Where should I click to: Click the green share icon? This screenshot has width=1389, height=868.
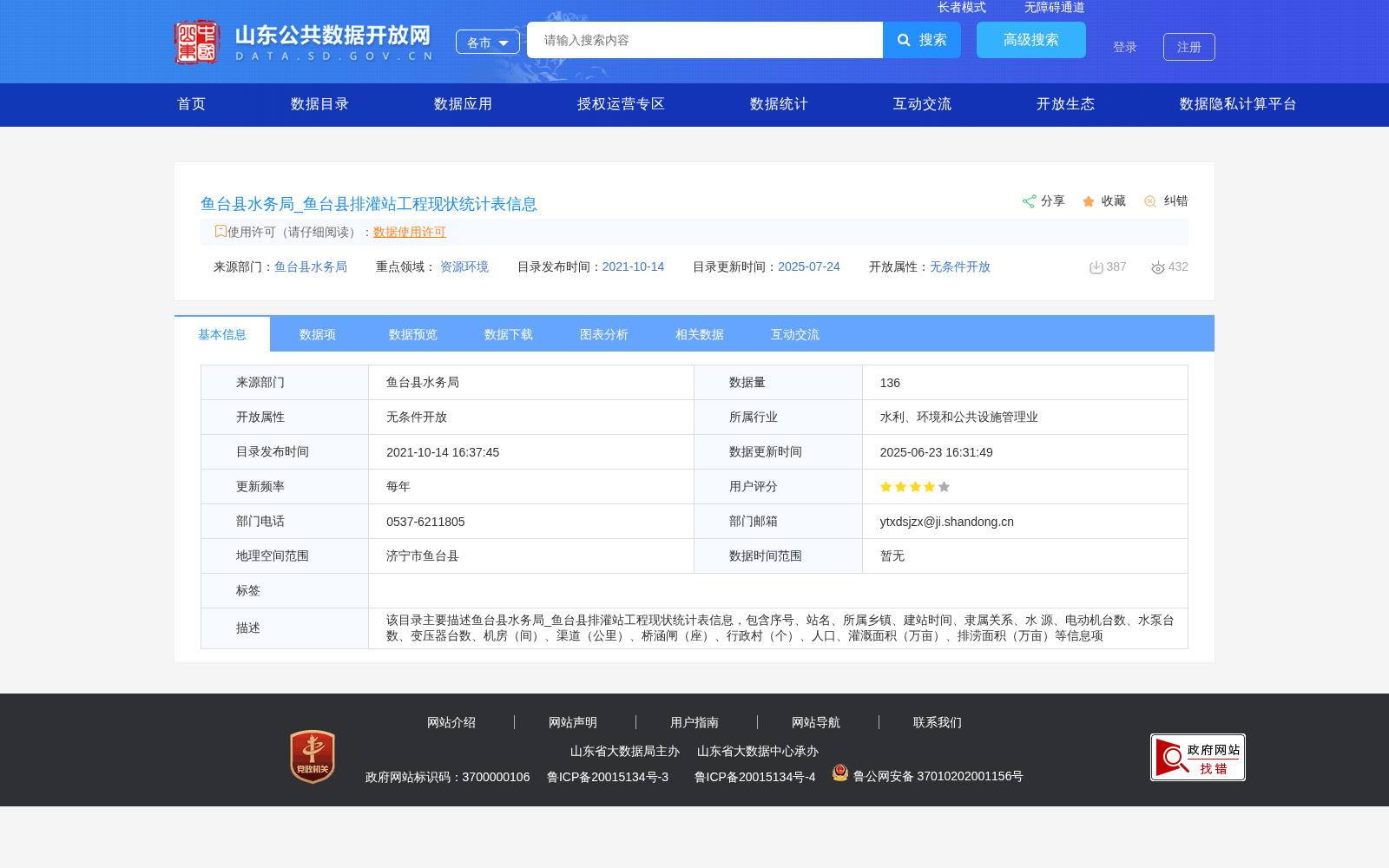pyautogui.click(x=1029, y=201)
